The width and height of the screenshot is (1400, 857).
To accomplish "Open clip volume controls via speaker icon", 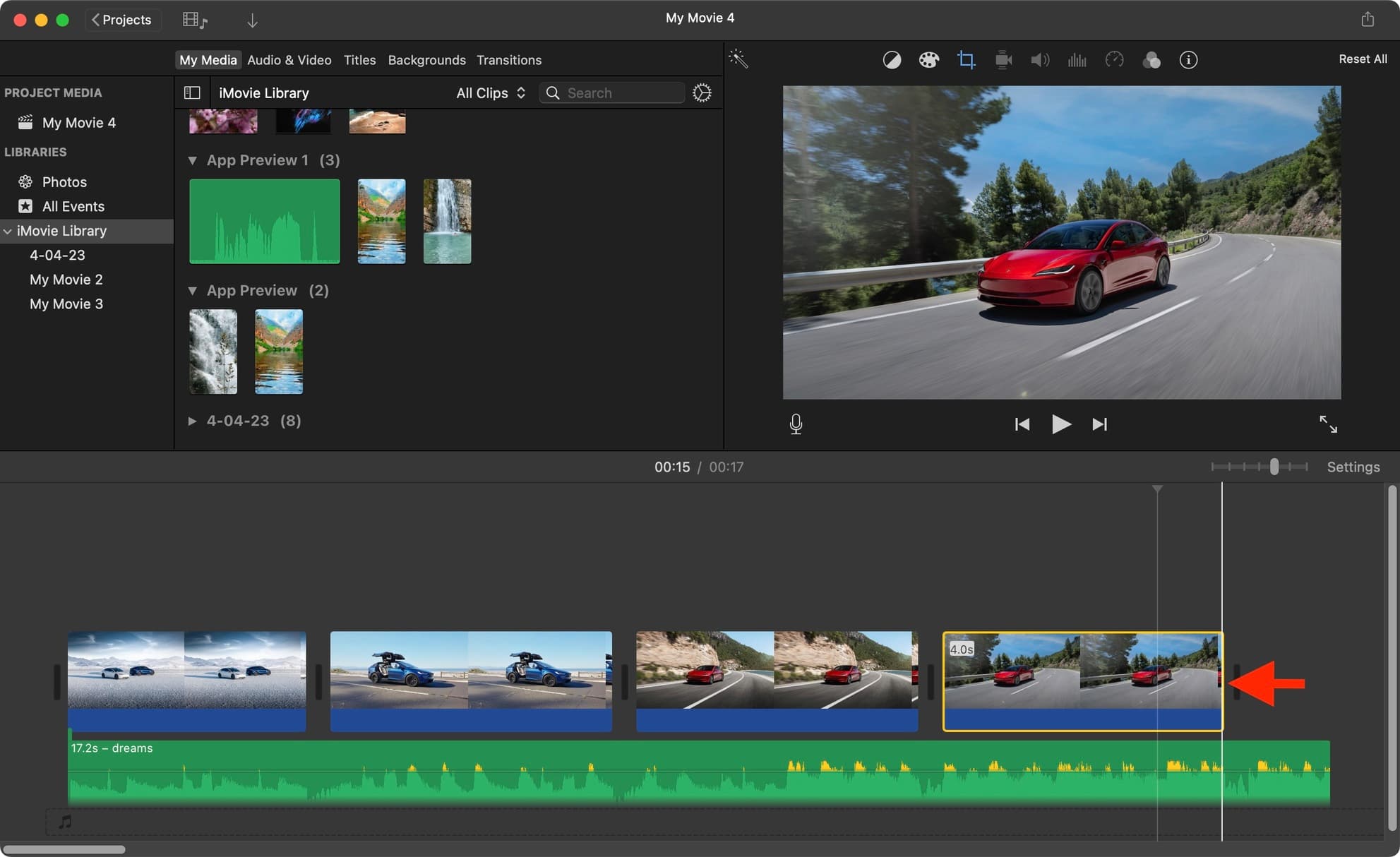I will tap(1040, 60).
